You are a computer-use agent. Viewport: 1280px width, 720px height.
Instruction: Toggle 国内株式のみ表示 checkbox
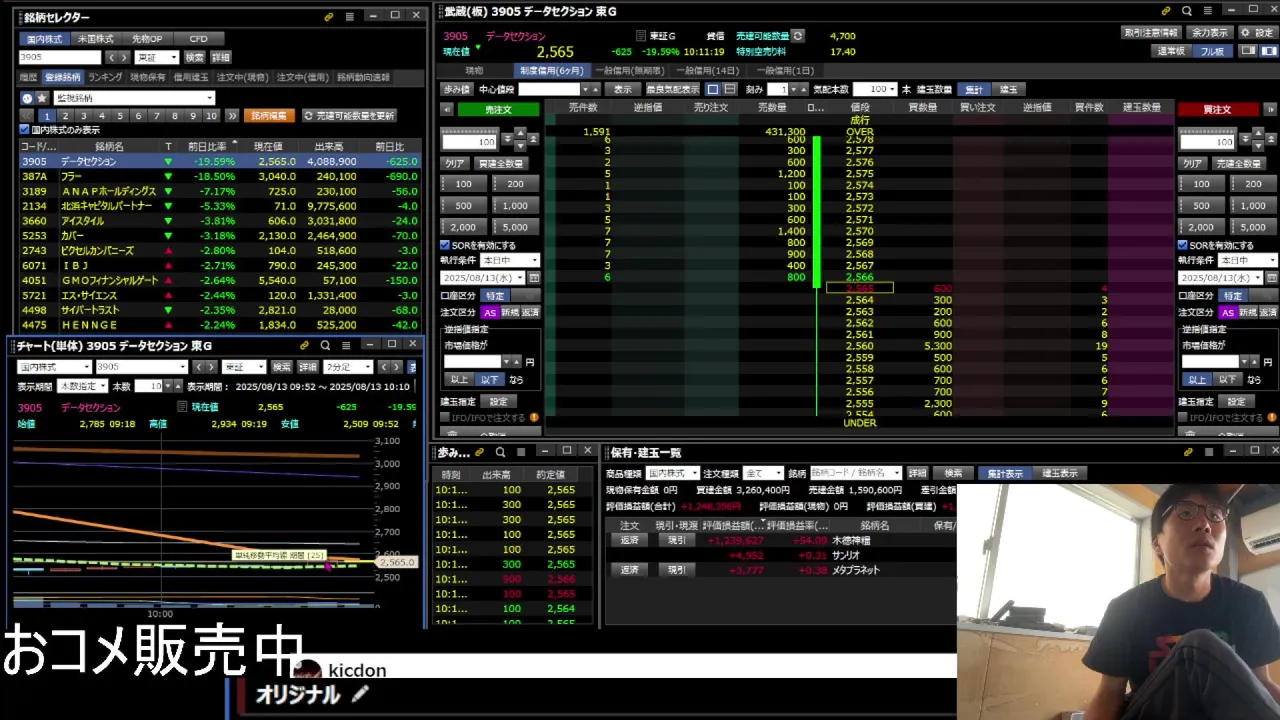click(25, 130)
